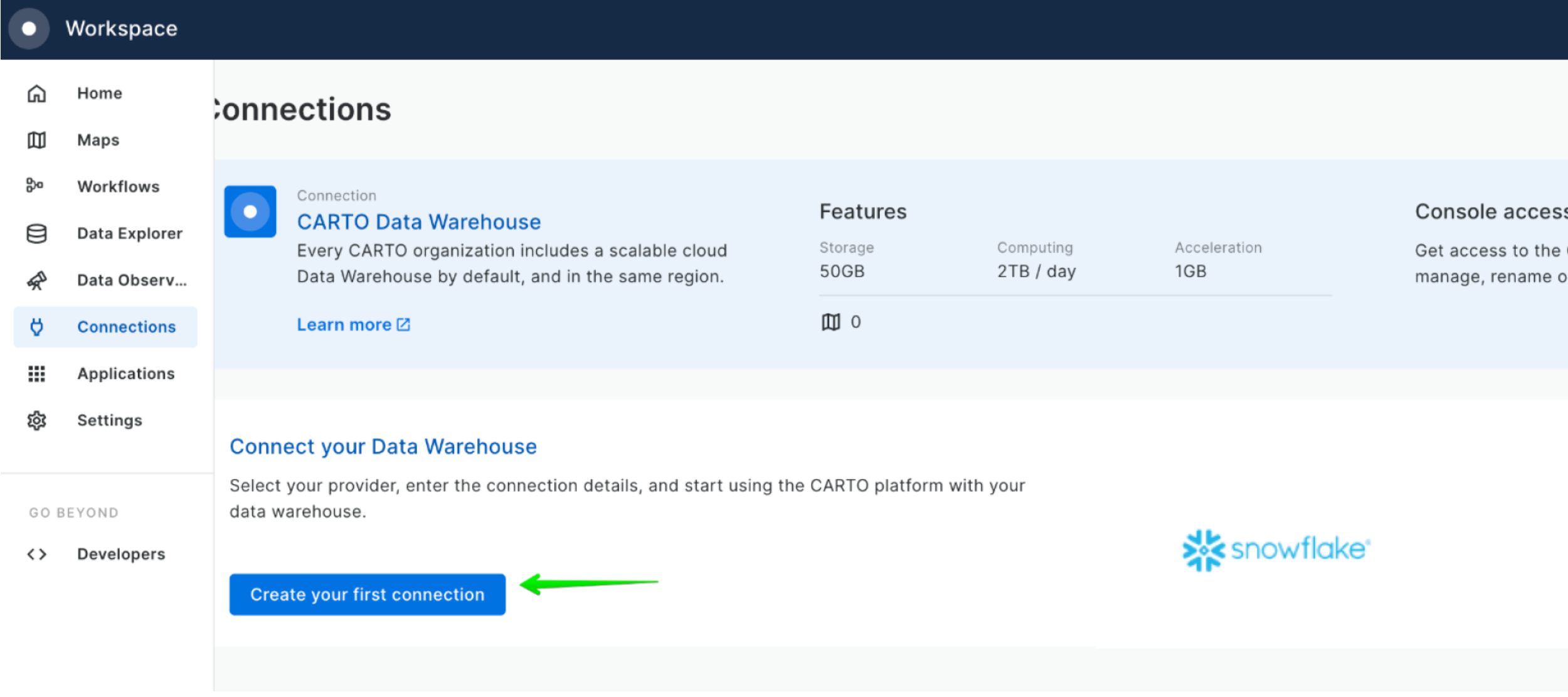Open the Maps menu item
This screenshot has width=1568, height=697.
tap(98, 140)
